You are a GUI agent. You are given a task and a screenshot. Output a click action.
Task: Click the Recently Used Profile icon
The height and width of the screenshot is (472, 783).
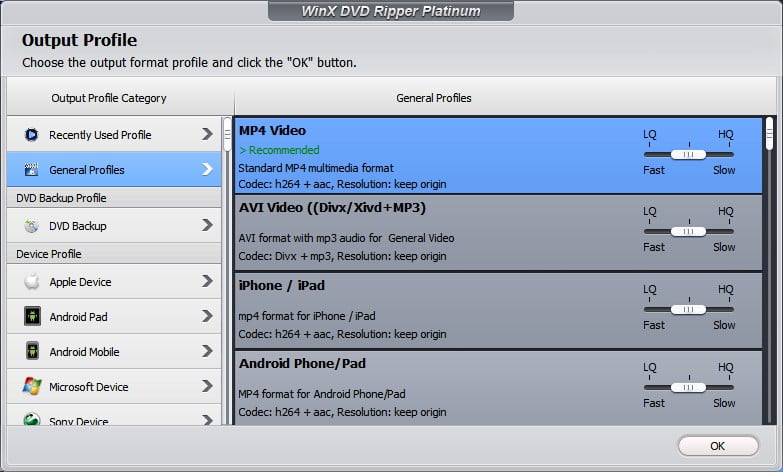coord(31,134)
